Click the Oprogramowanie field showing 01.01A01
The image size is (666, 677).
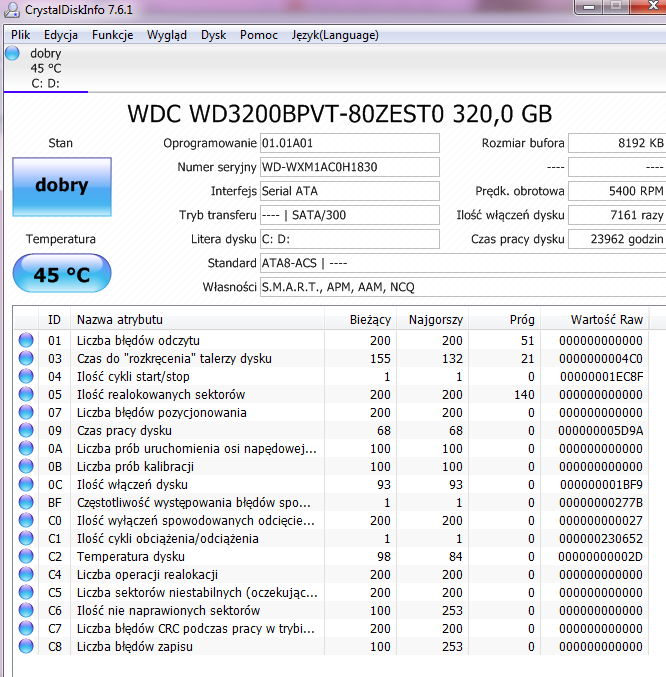pyautogui.click(x=350, y=143)
